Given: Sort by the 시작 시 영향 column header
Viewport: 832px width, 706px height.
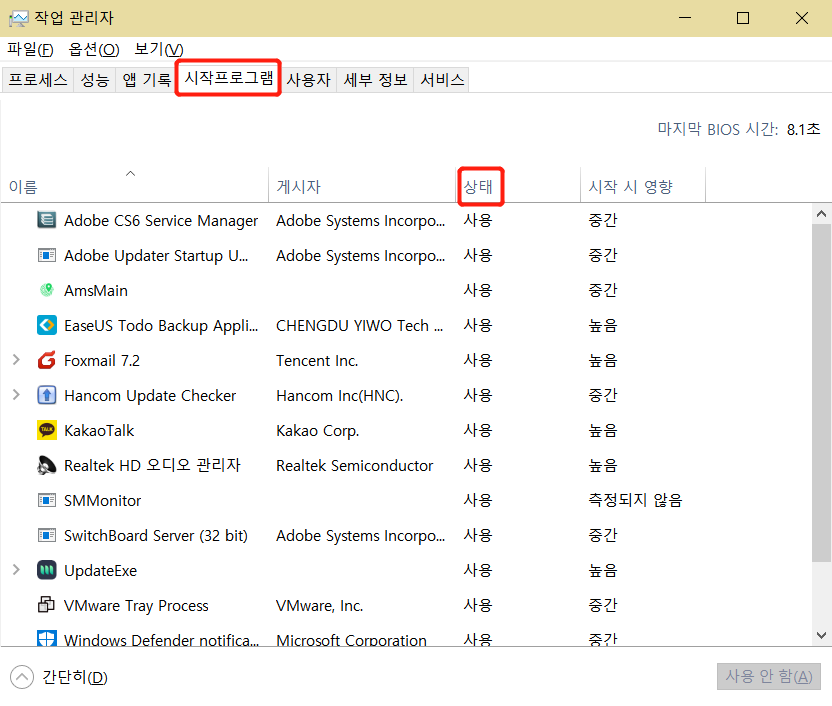Looking at the screenshot, I should (x=630, y=187).
